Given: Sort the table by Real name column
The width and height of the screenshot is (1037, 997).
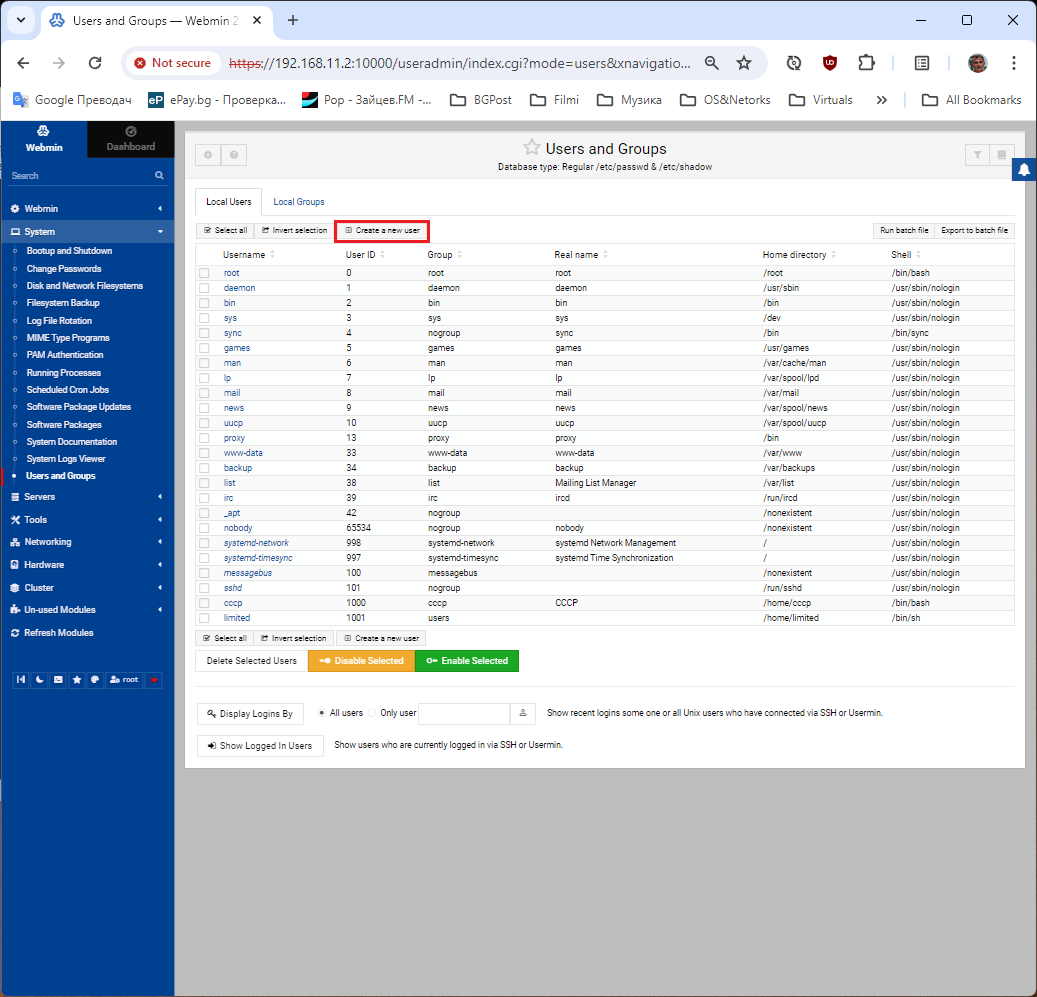Looking at the screenshot, I should tap(581, 255).
